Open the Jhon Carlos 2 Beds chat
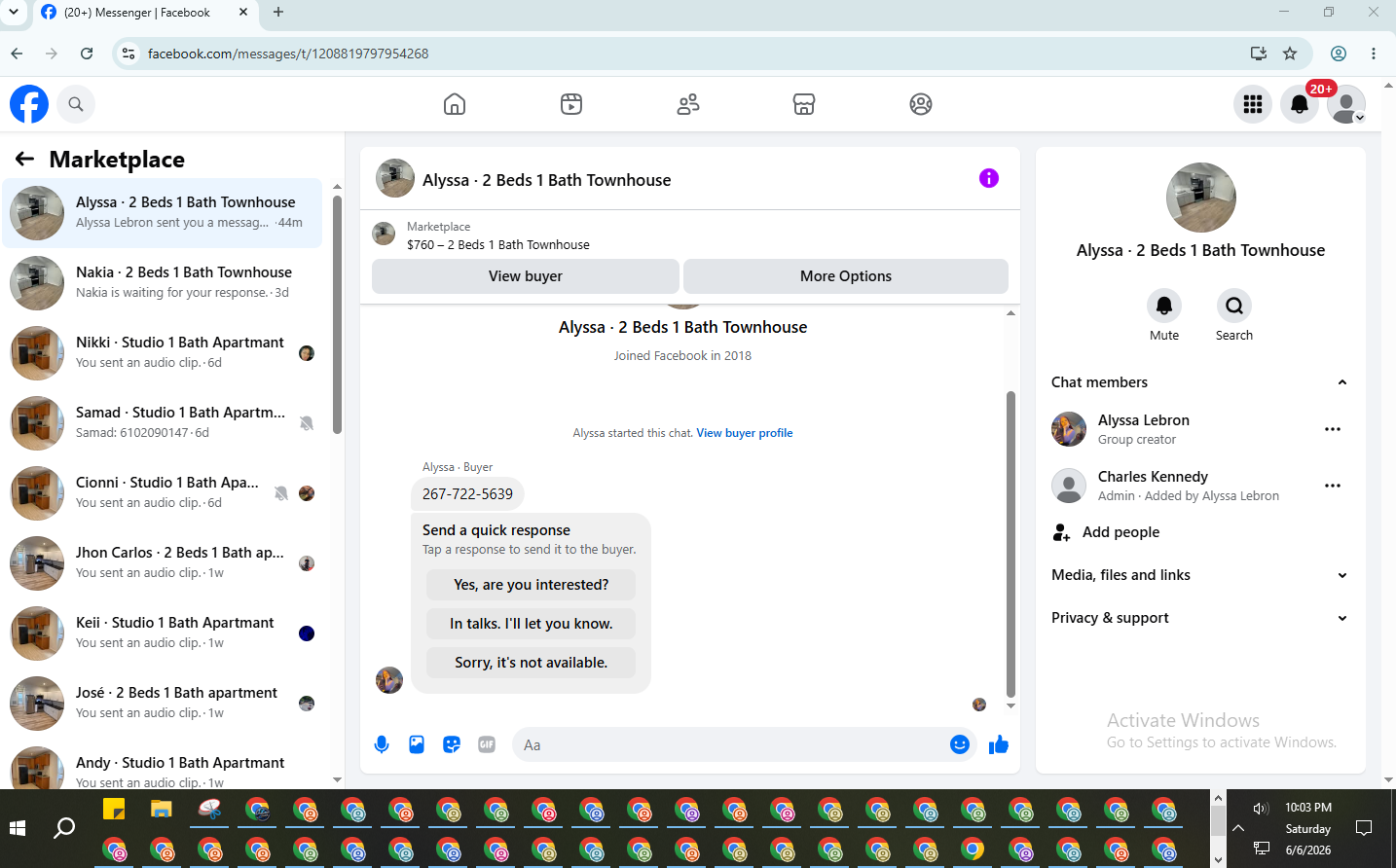The image size is (1396, 868). (x=163, y=563)
